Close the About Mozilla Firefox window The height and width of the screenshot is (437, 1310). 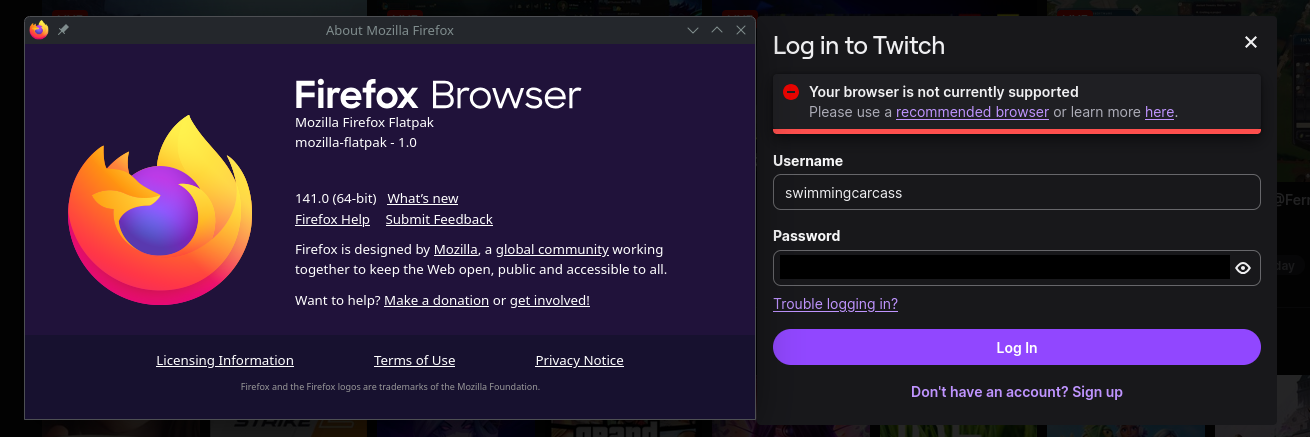(741, 31)
